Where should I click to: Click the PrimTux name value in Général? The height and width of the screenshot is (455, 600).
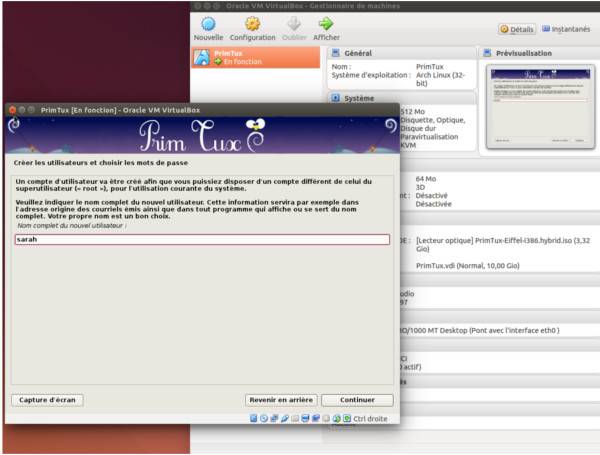pyautogui.click(x=430, y=67)
